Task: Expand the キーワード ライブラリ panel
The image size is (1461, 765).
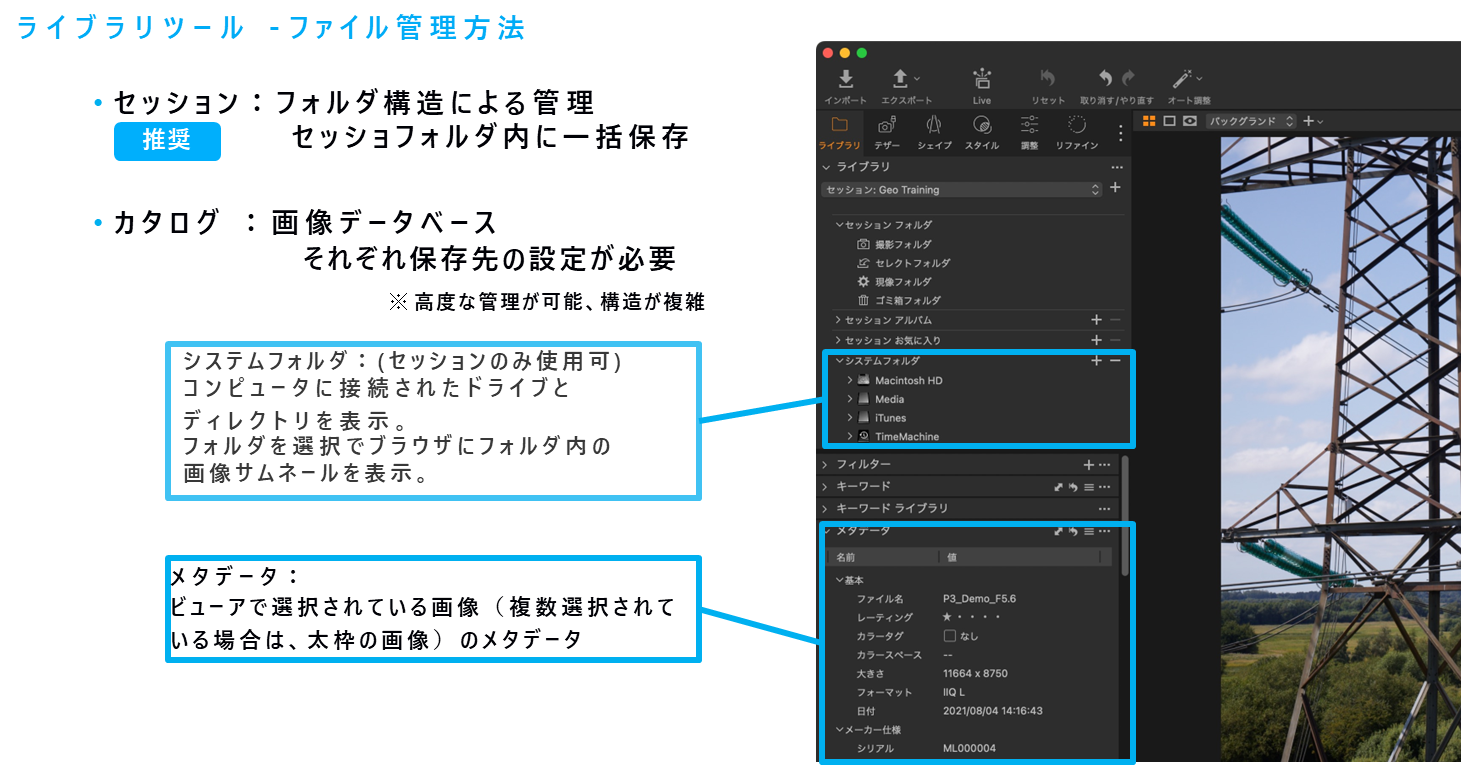Action: click(x=825, y=509)
